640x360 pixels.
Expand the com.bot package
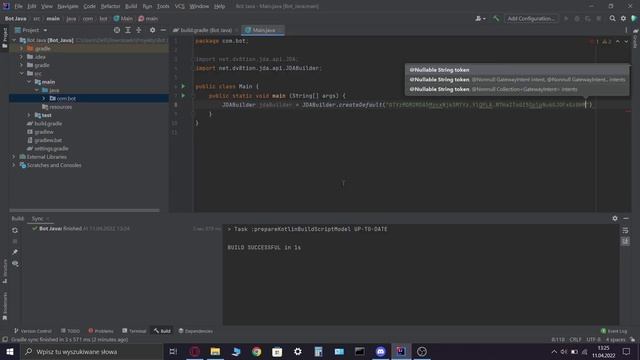pyautogui.click(x=44, y=98)
